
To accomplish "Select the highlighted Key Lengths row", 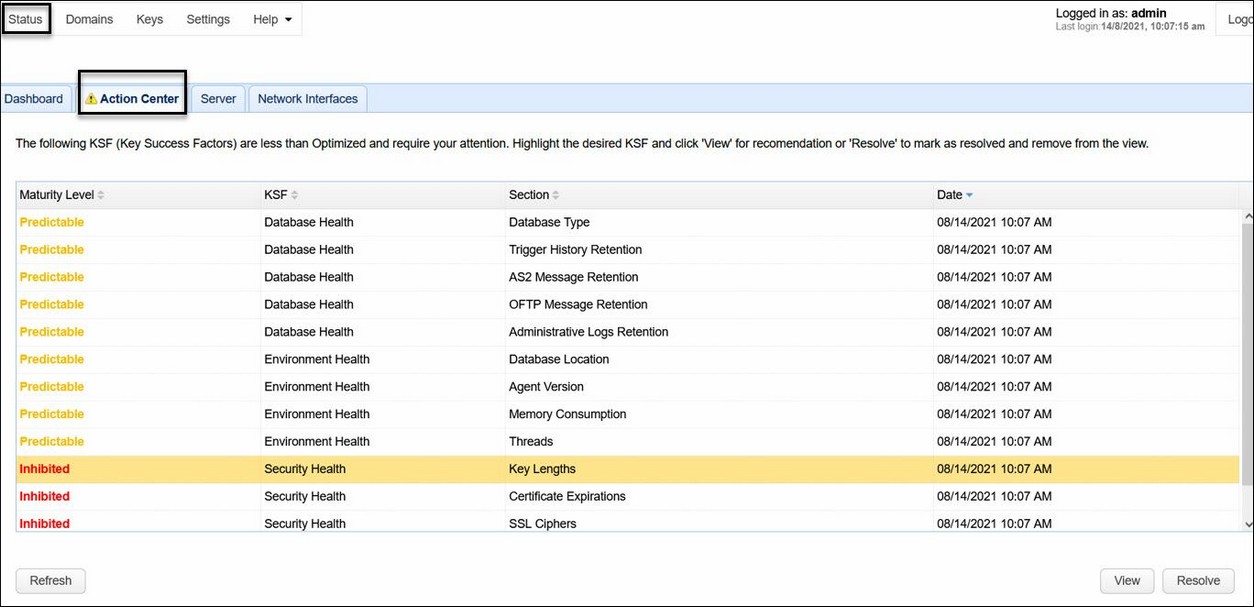I will pyautogui.click(x=628, y=469).
